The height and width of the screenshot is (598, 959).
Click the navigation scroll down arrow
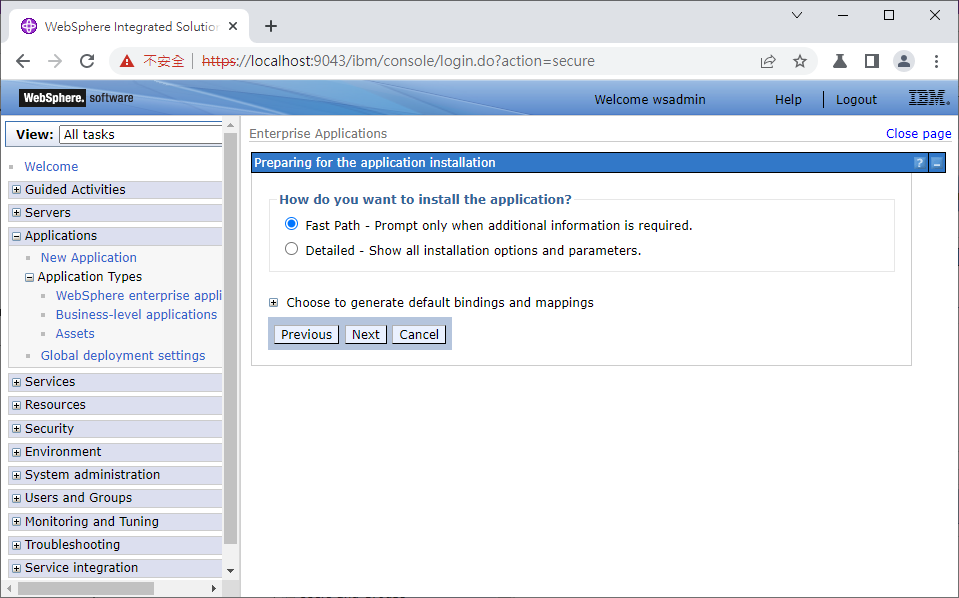click(x=231, y=570)
